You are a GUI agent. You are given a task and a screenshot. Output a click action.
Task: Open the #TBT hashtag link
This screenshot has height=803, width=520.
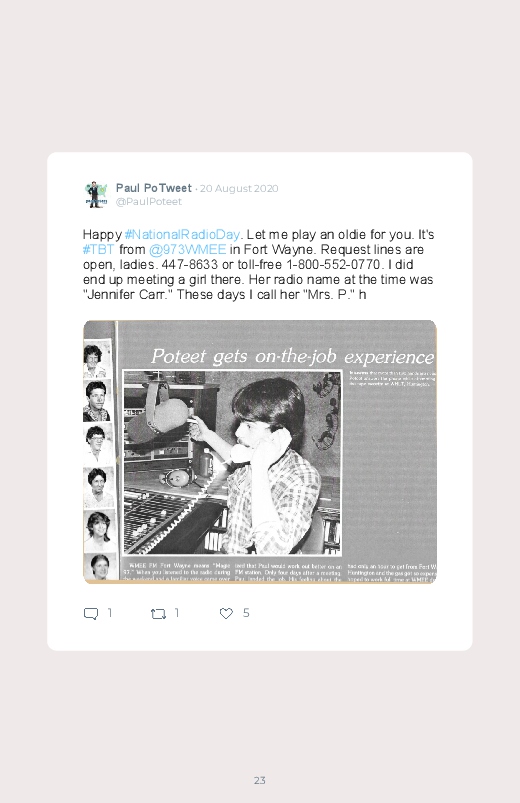pyautogui.click(x=99, y=249)
